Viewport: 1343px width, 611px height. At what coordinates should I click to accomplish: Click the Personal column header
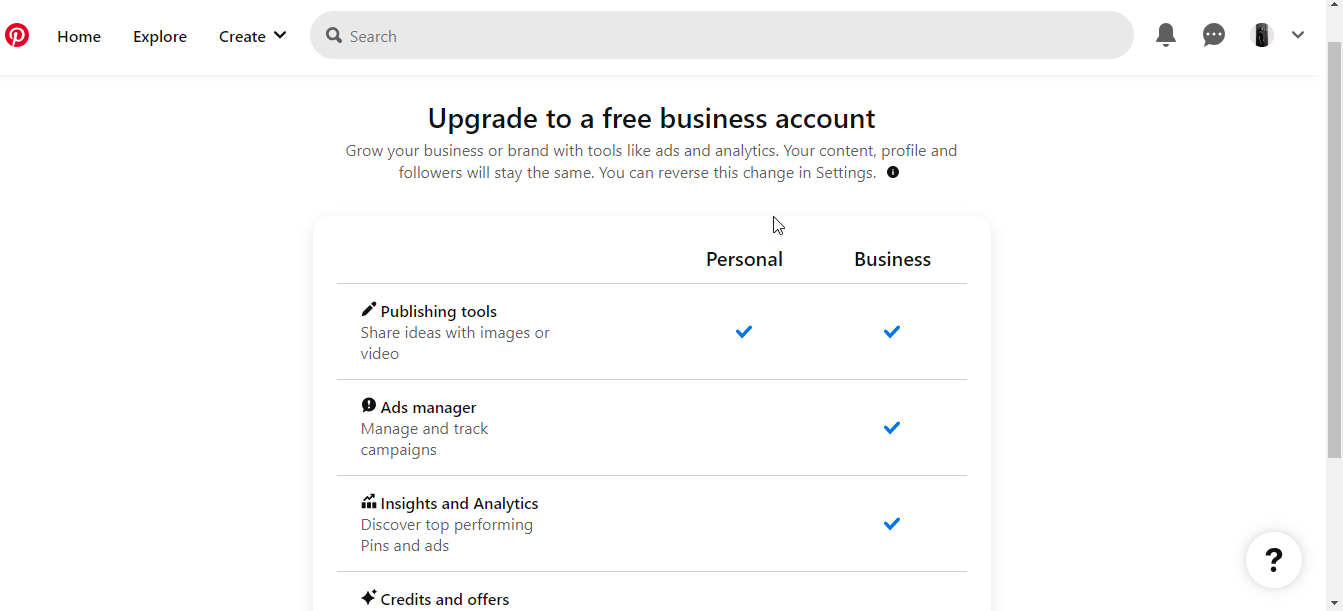coord(744,259)
